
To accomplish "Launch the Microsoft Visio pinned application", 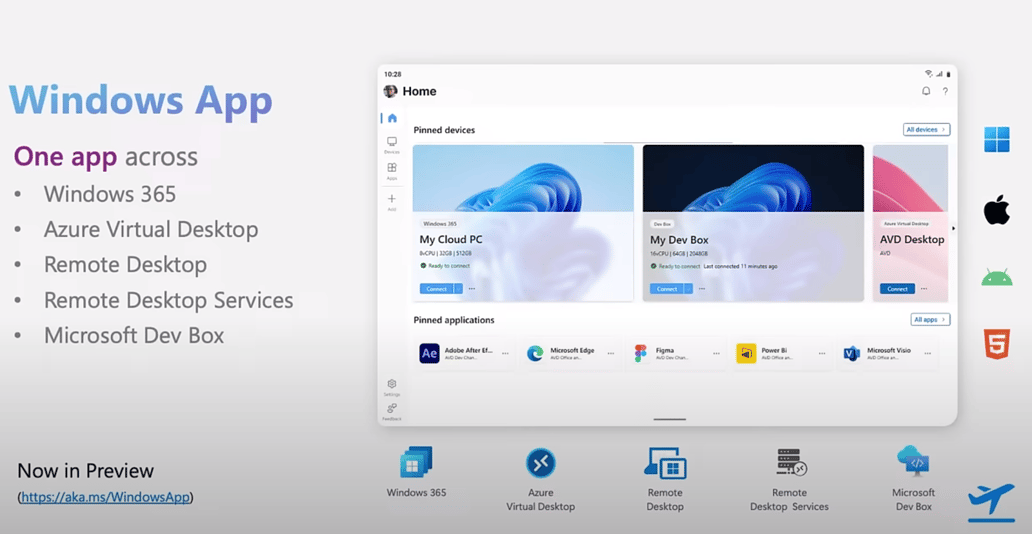I will point(852,354).
